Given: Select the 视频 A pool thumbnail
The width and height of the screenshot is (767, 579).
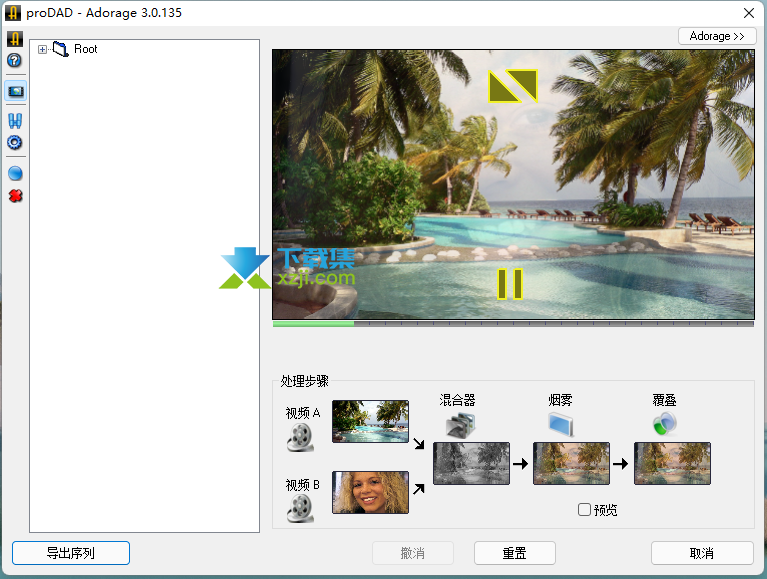Looking at the screenshot, I should pyautogui.click(x=370, y=422).
